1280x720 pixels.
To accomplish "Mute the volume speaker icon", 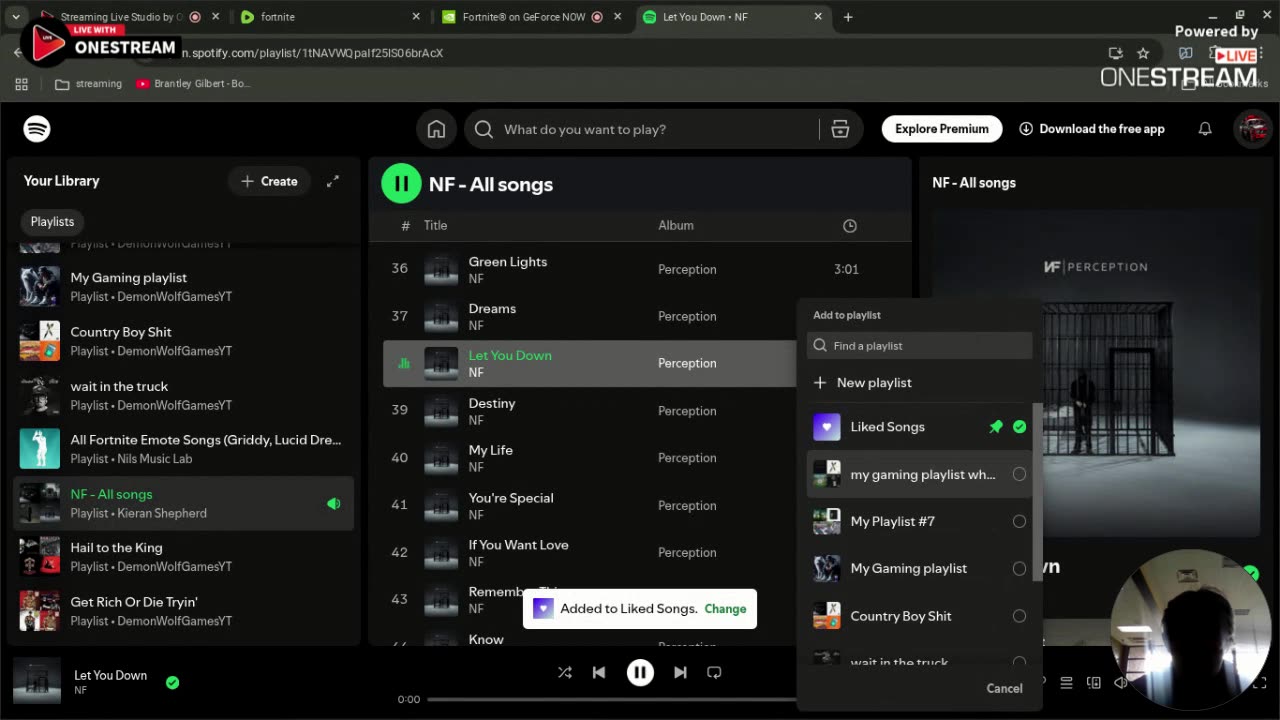I will click(x=1121, y=683).
